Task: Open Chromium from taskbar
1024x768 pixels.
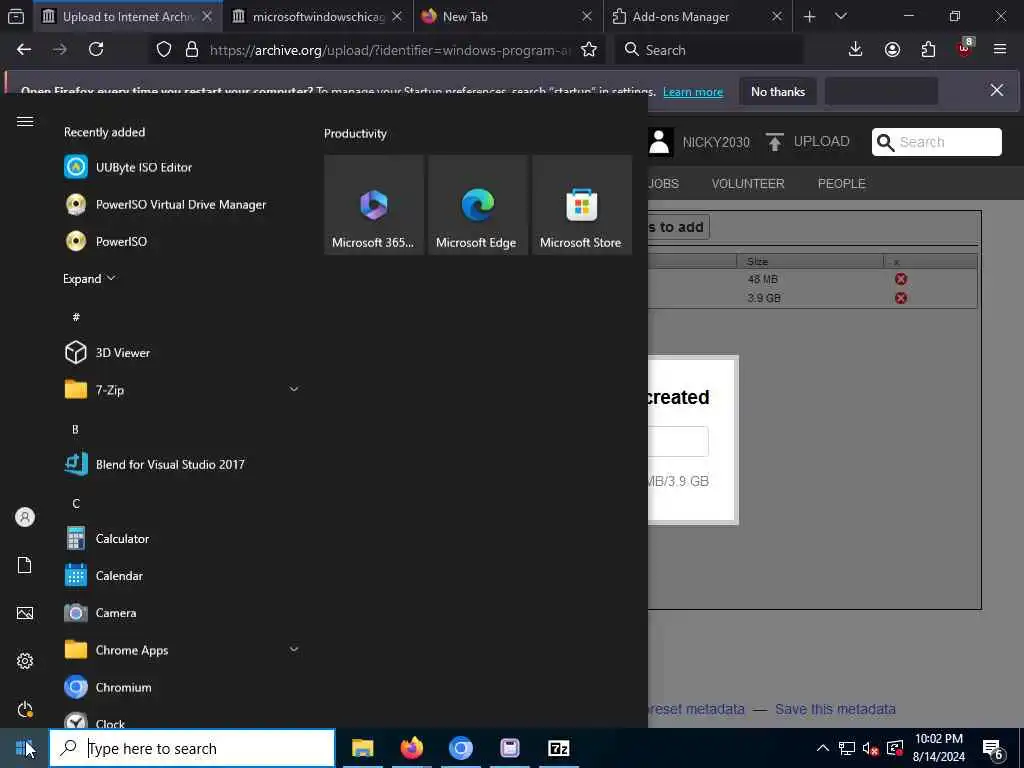Action: click(x=460, y=748)
